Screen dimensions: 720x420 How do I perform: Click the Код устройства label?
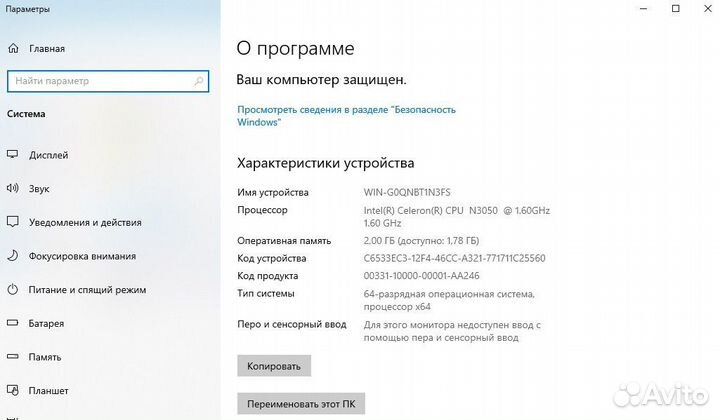coord(271,258)
